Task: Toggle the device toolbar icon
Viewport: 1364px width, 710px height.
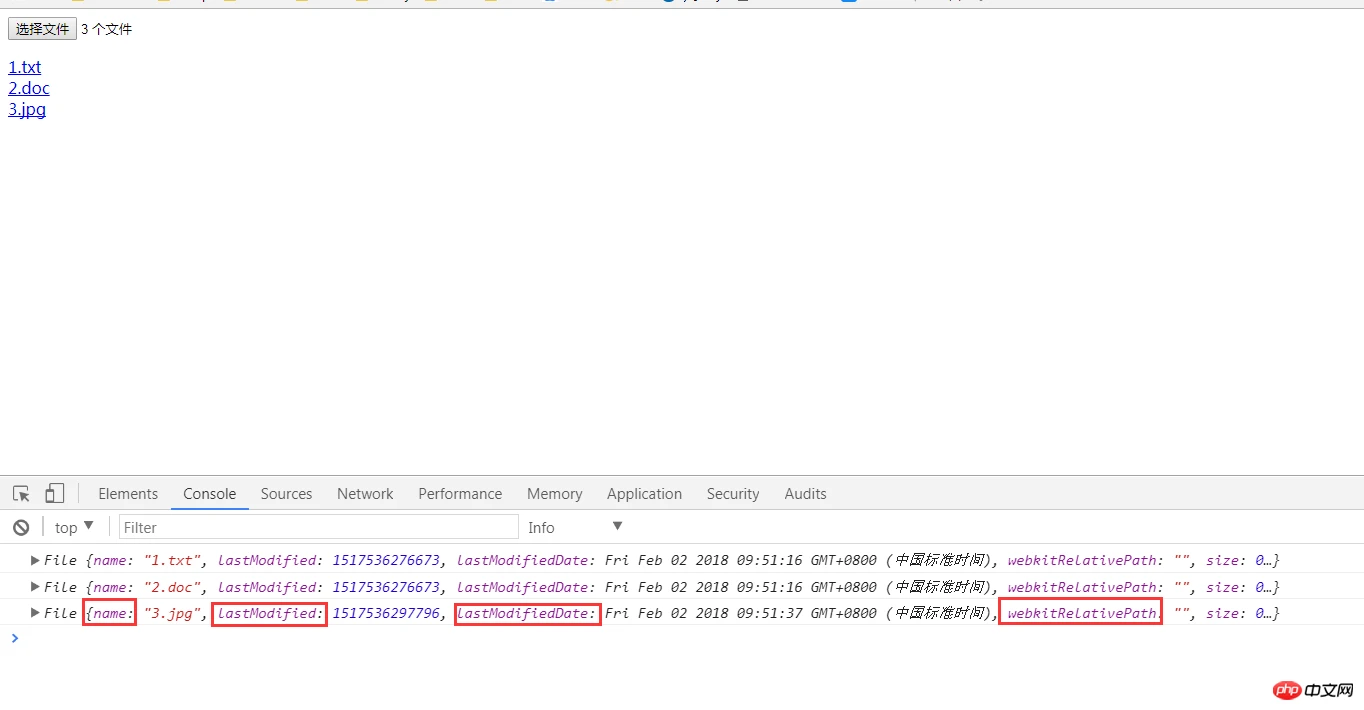Action: [54, 493]
